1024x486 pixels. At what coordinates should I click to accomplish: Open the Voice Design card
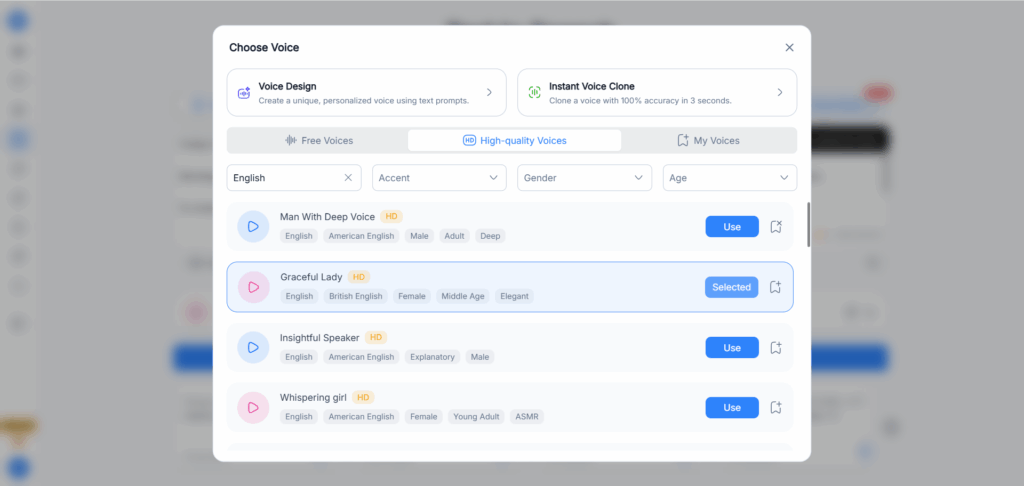pyautogui.click(x=366, y=93)
